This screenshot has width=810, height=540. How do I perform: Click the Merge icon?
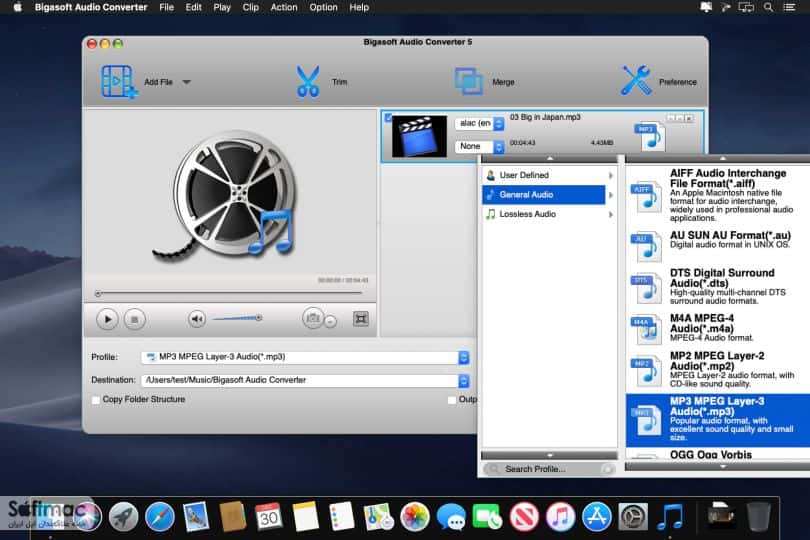(469, 82)
